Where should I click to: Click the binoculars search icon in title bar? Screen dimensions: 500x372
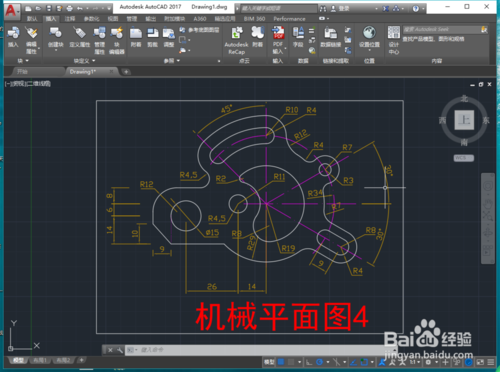tap(323, 9)
